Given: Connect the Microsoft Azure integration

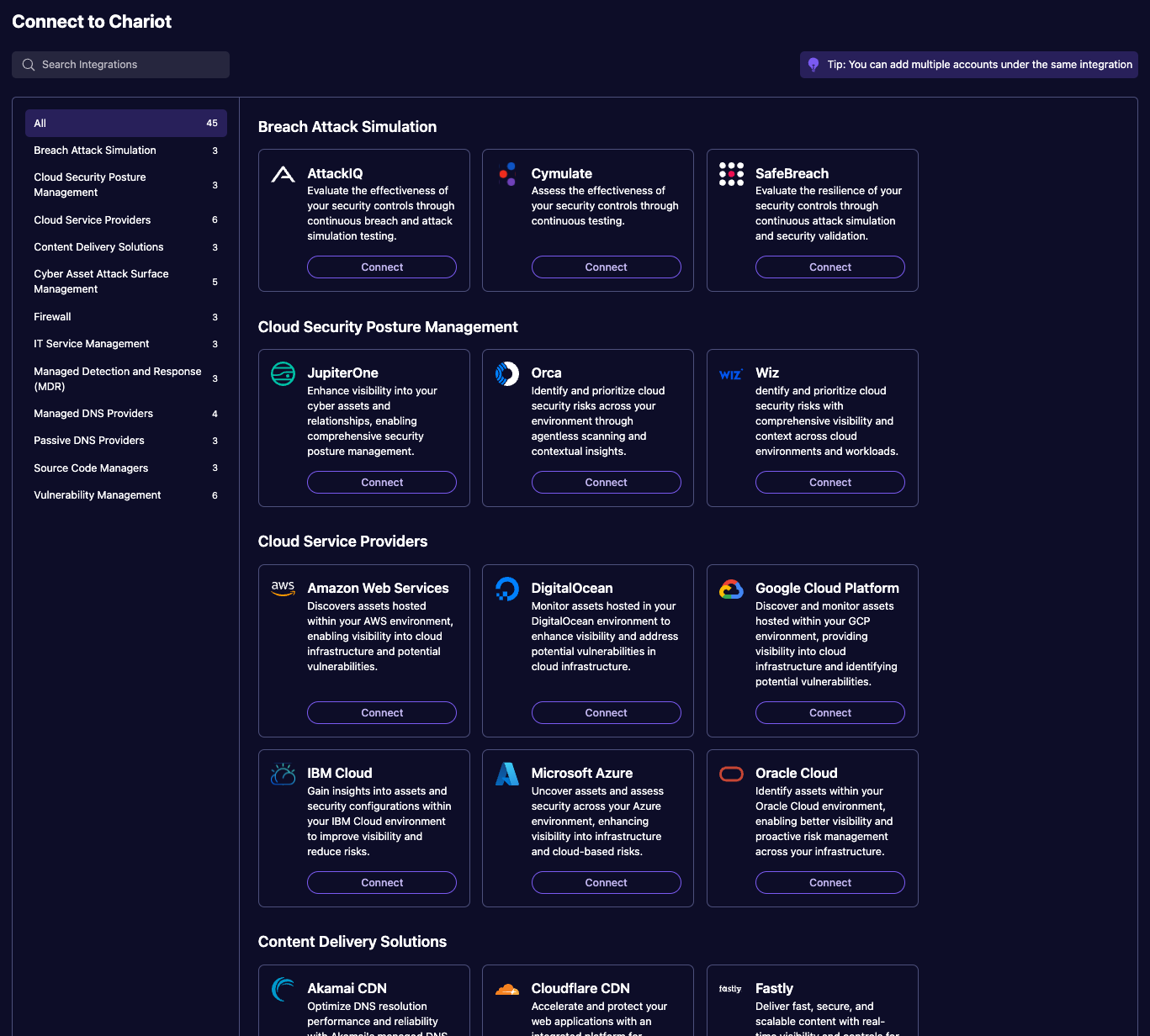Looking at the screenshot, I should click(x=606, y=883).
